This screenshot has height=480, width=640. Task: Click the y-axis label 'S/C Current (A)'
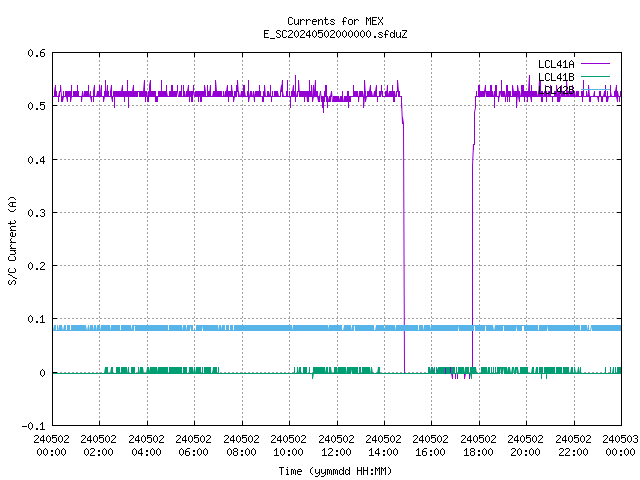(x=12, y=240)
